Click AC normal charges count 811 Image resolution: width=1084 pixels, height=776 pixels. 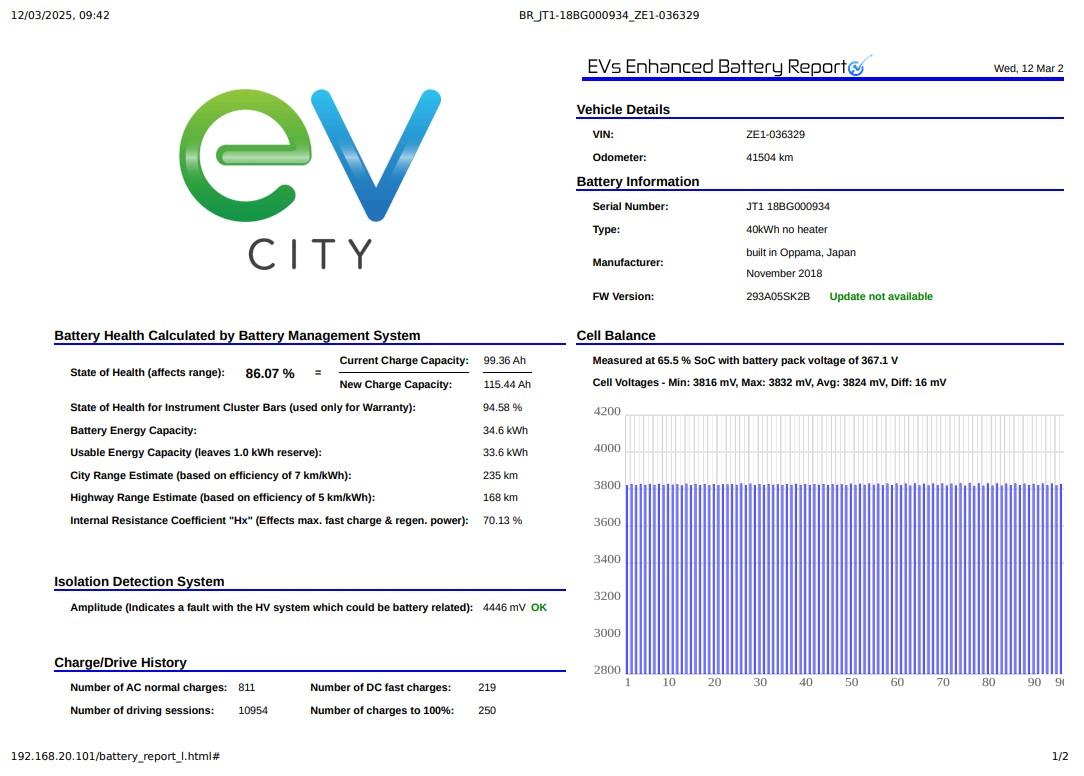click(247, 687)
